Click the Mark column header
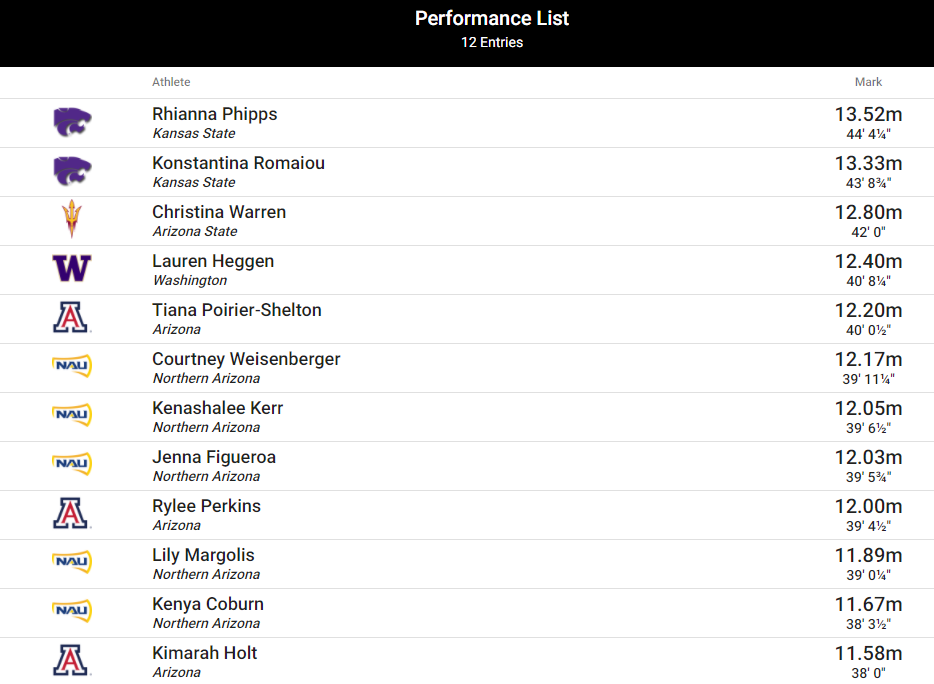Screen dimensions: 934x684 [x=868, y=82]
